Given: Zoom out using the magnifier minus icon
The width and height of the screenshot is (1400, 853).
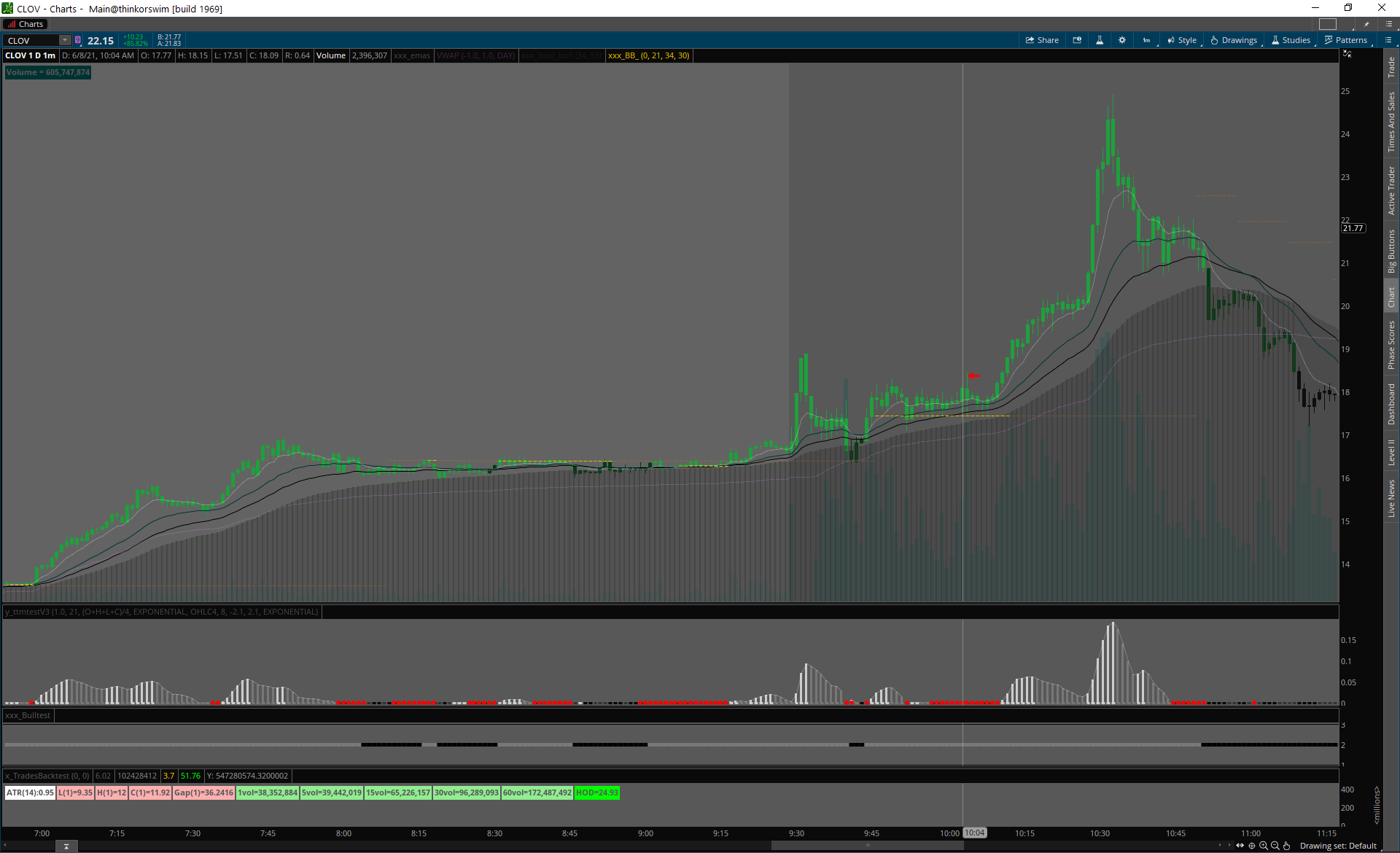Looking at the screenshot, I should tap(1275, 846).
